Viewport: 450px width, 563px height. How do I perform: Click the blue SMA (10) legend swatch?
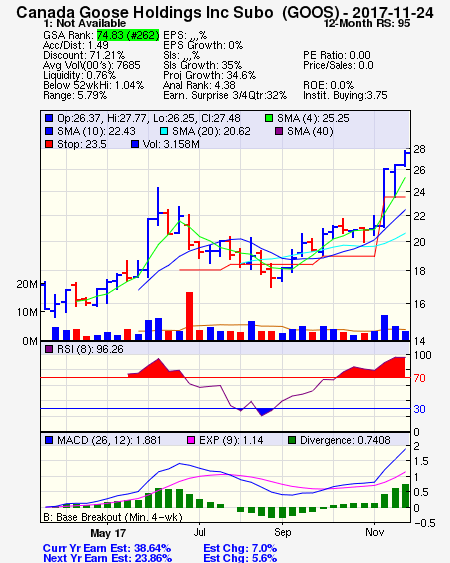(49, 131)
